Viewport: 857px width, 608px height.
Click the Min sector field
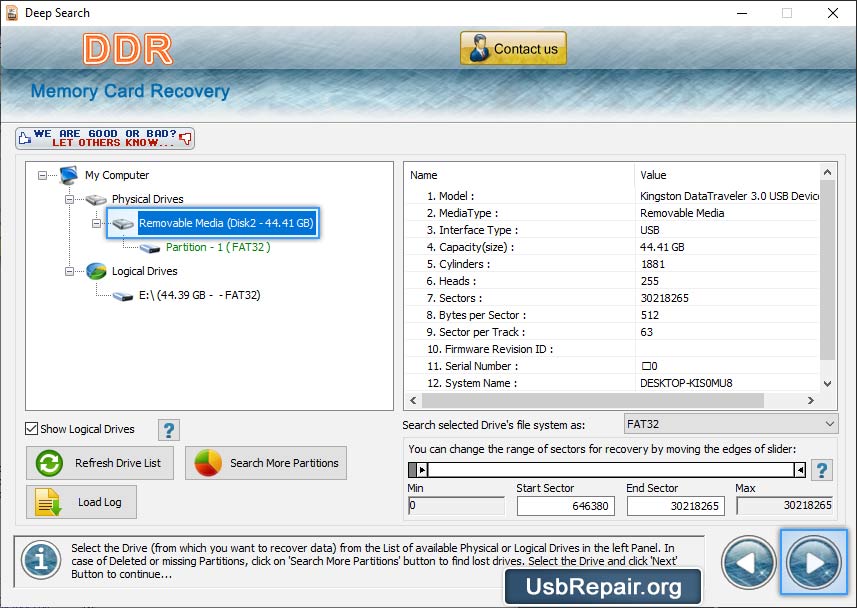456,506
